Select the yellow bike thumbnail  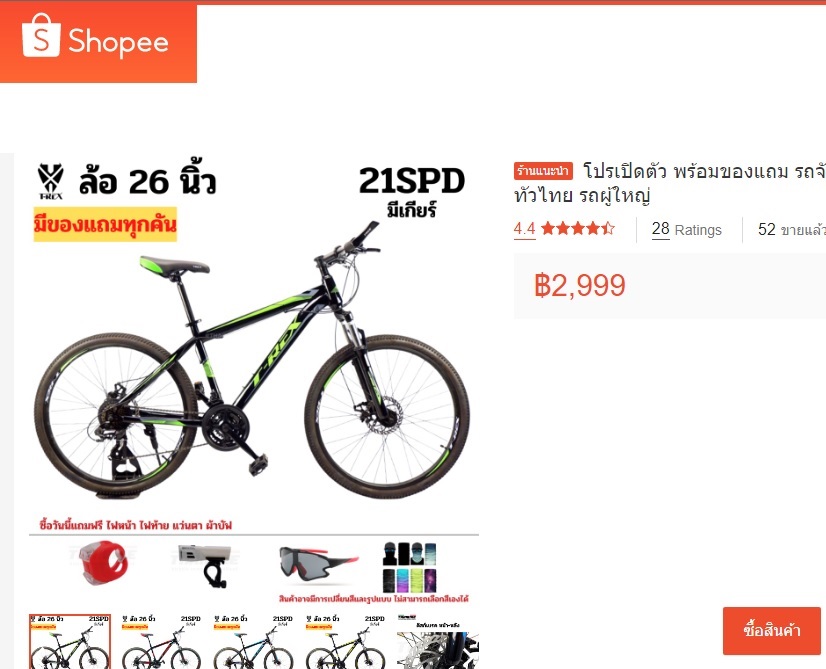point(346,641)
